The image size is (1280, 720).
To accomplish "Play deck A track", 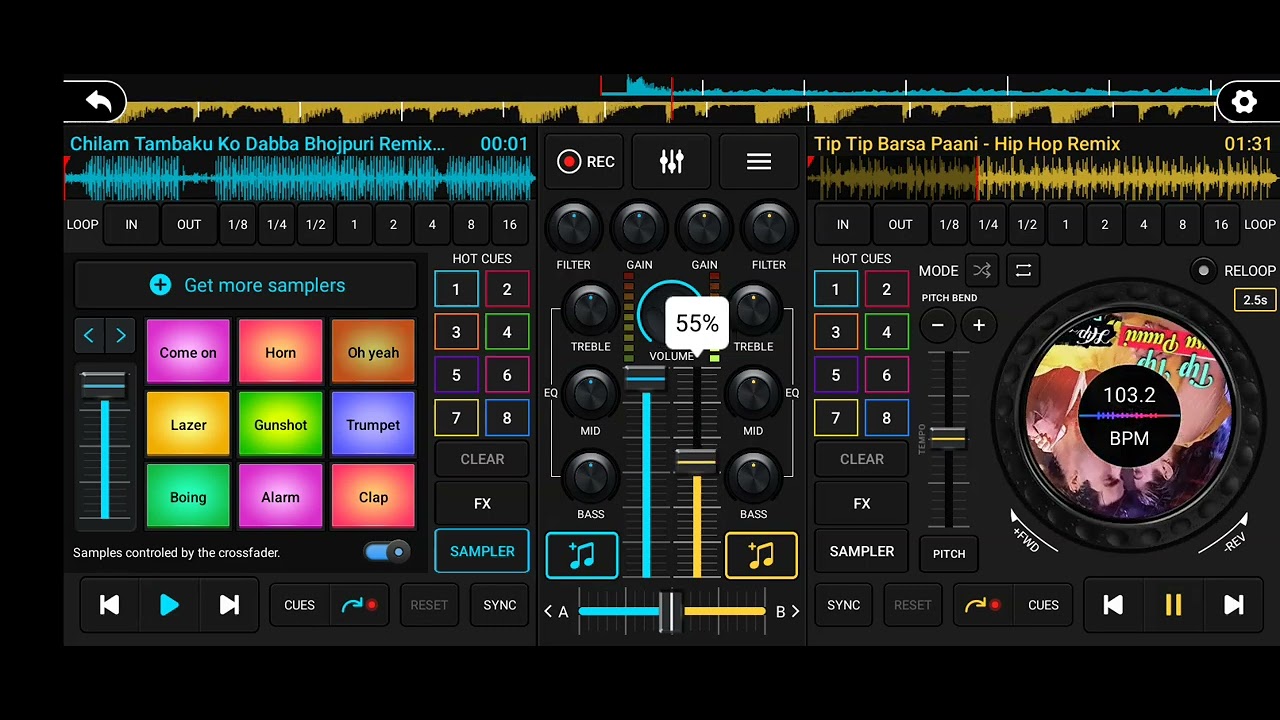I will click(169, 605).
